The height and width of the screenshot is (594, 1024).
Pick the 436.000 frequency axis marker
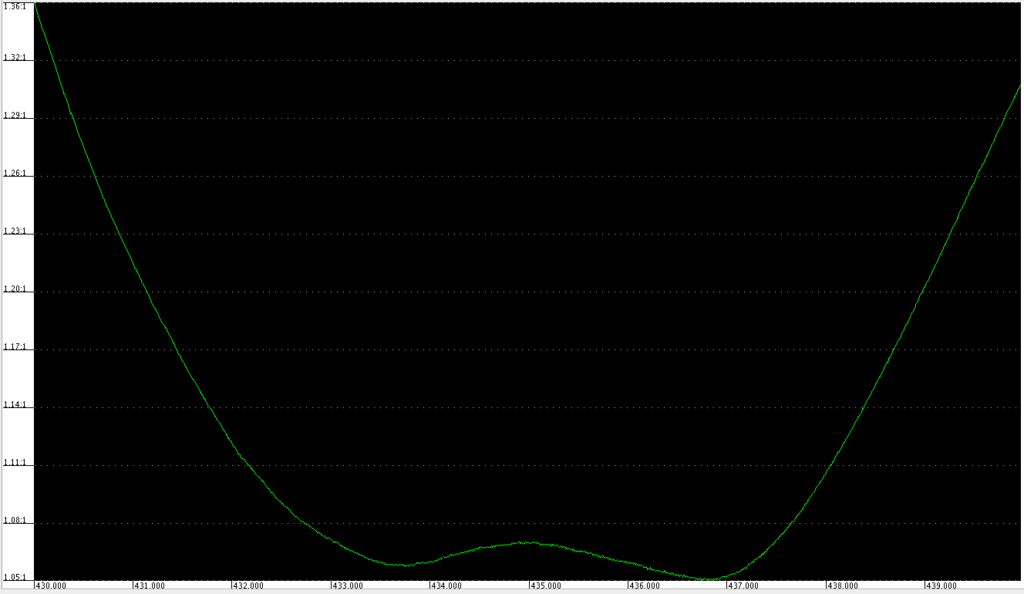[x=645, y=586]
